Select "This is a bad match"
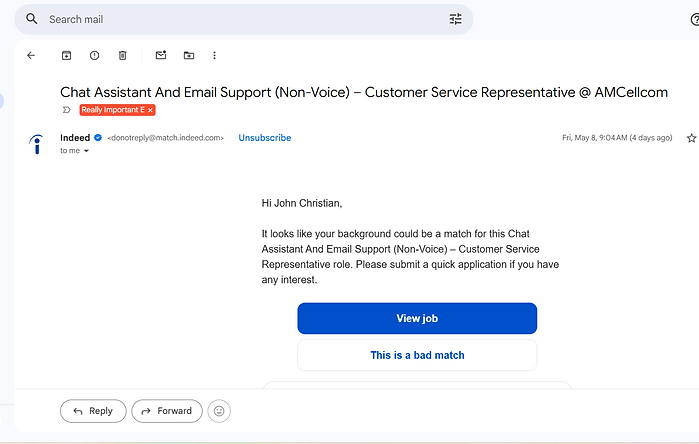699x444 pixels. coord(417,355)
